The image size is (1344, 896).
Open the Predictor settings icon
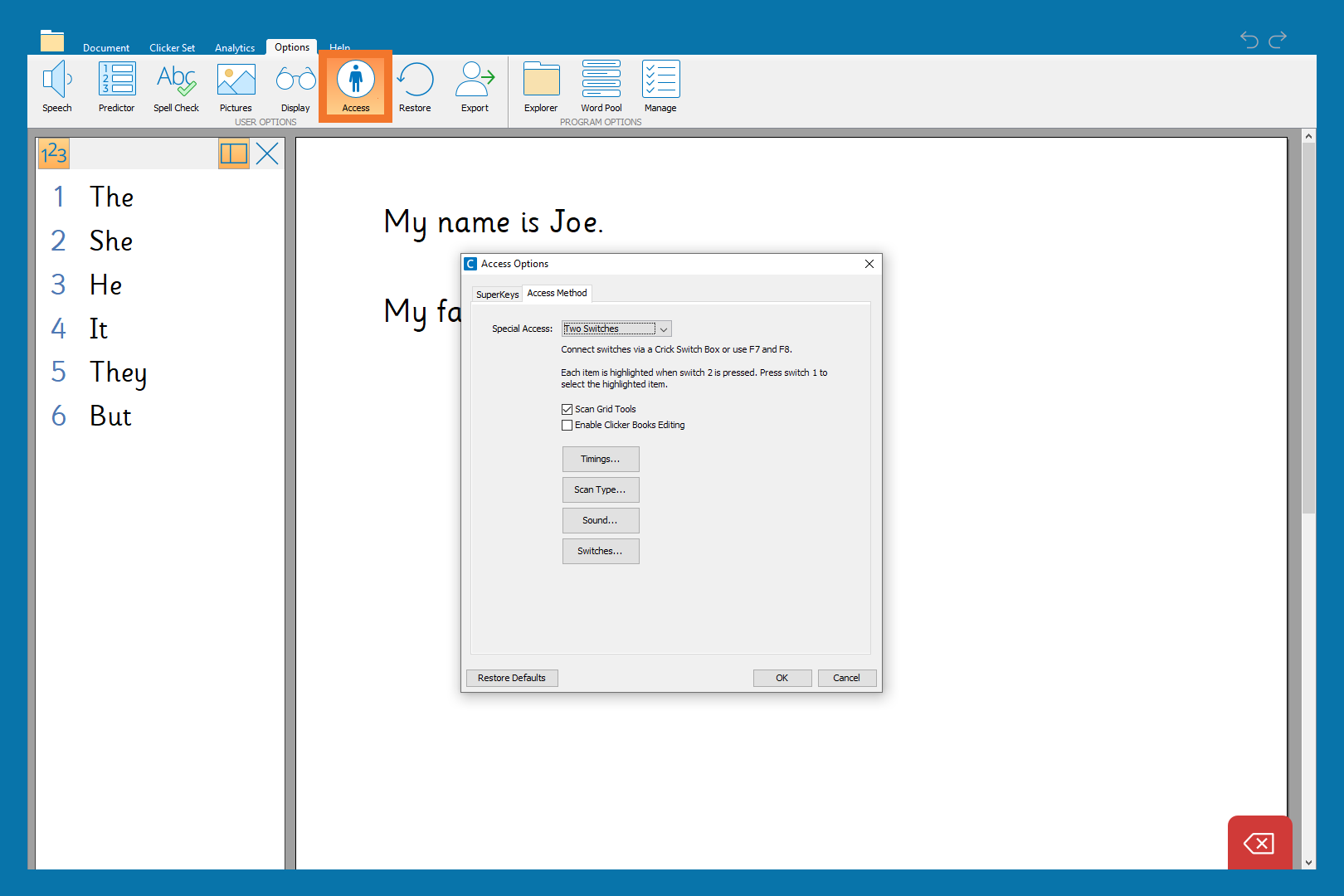point(116,86)
